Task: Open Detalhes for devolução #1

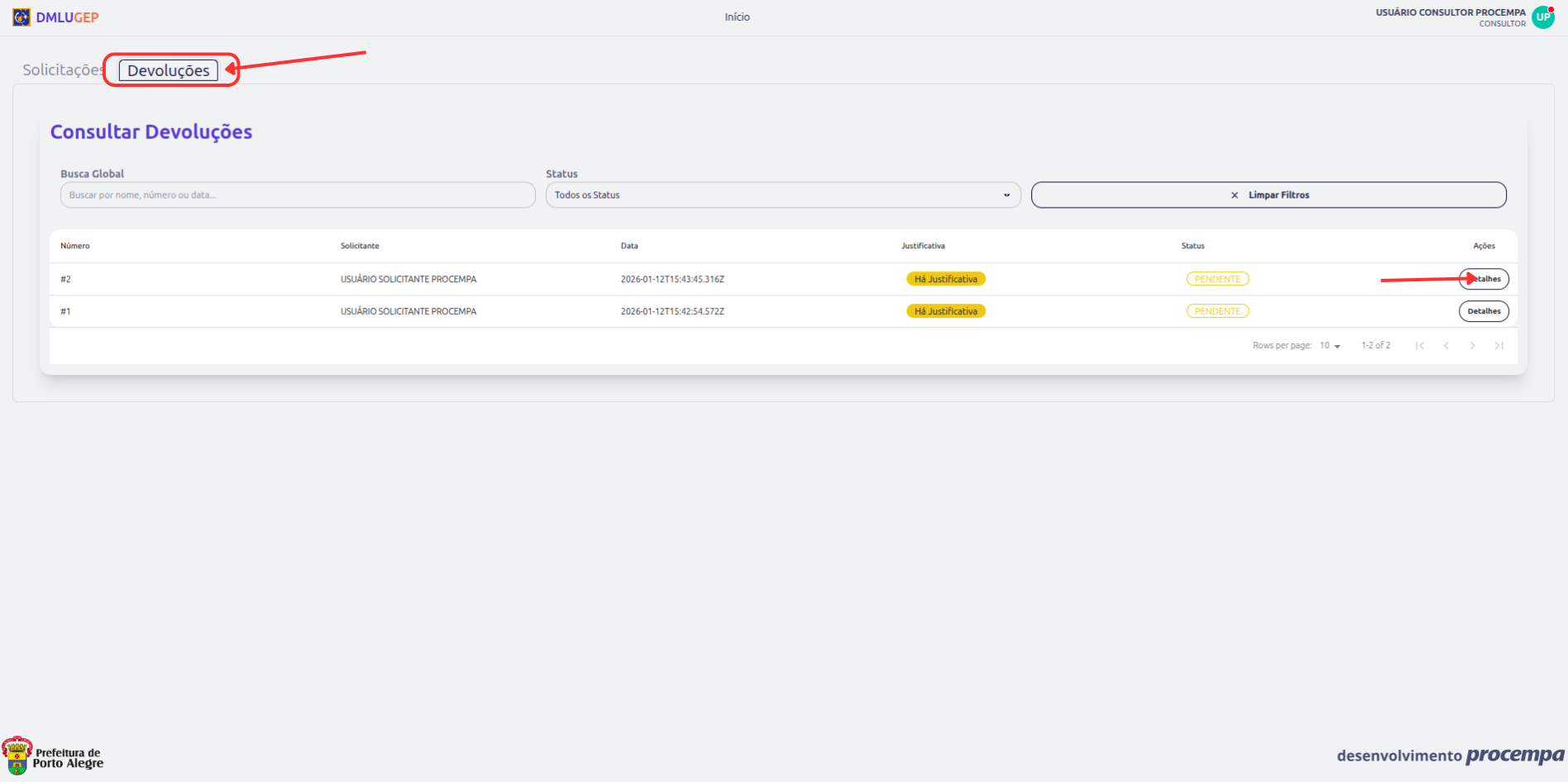Action: 1484,311
